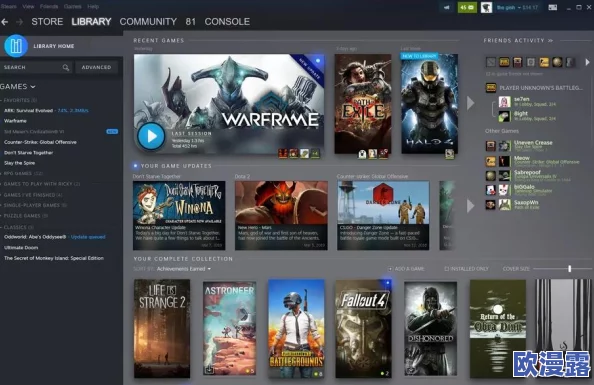Click the search magnifier icon
The image size is (594, 385).
pos(66,67)
